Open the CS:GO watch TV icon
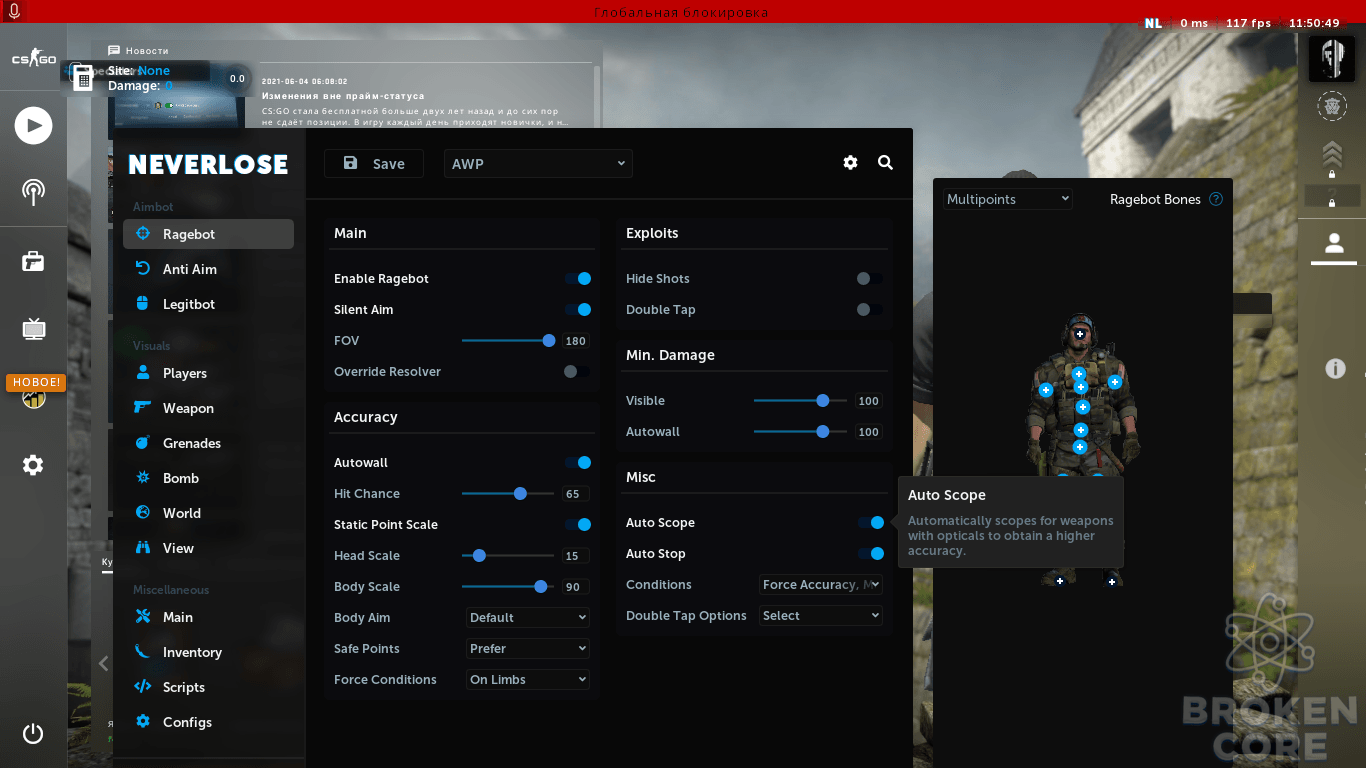The height and width of the screenshot is (768, 1366). pos(33,328)
